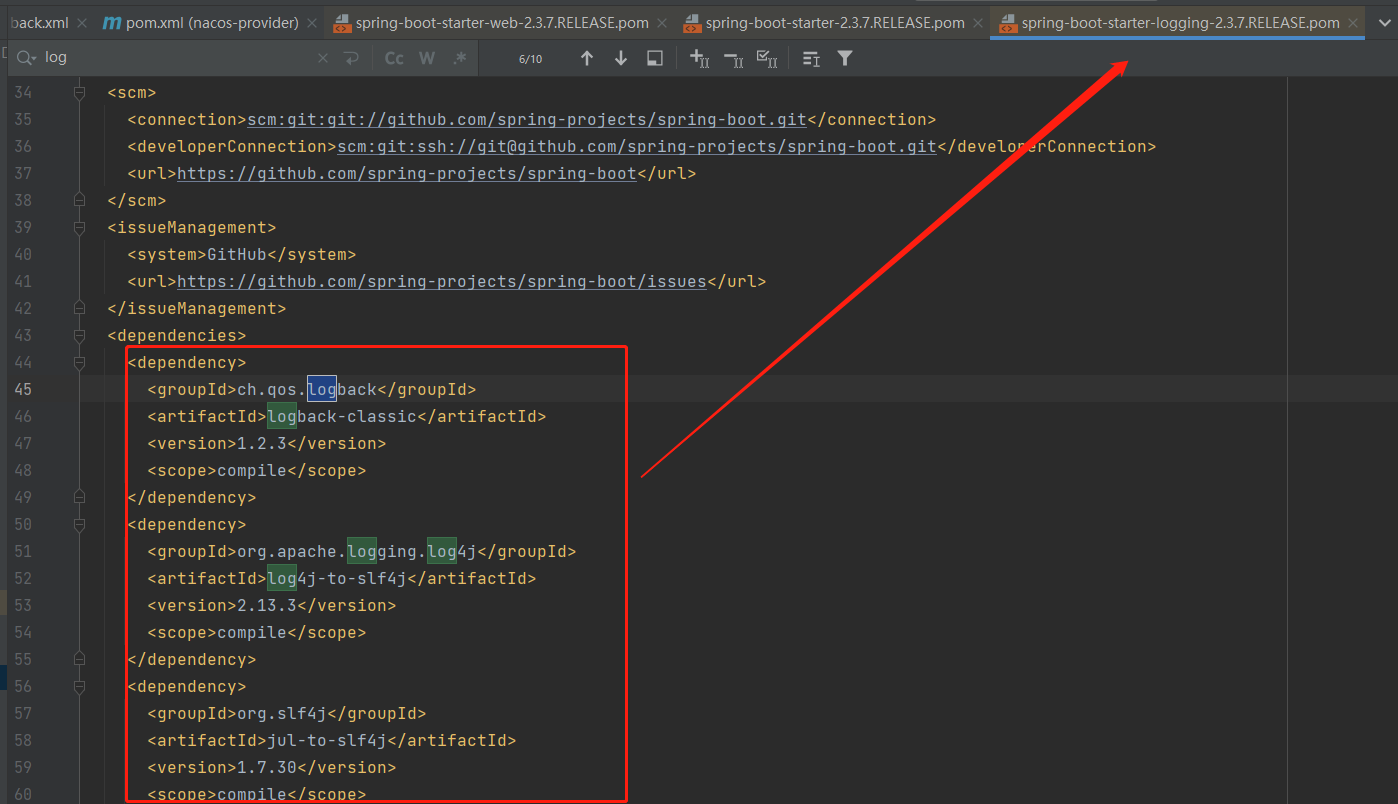
Task: Click line number 45 in gutter
Action: tap(22, 390)
